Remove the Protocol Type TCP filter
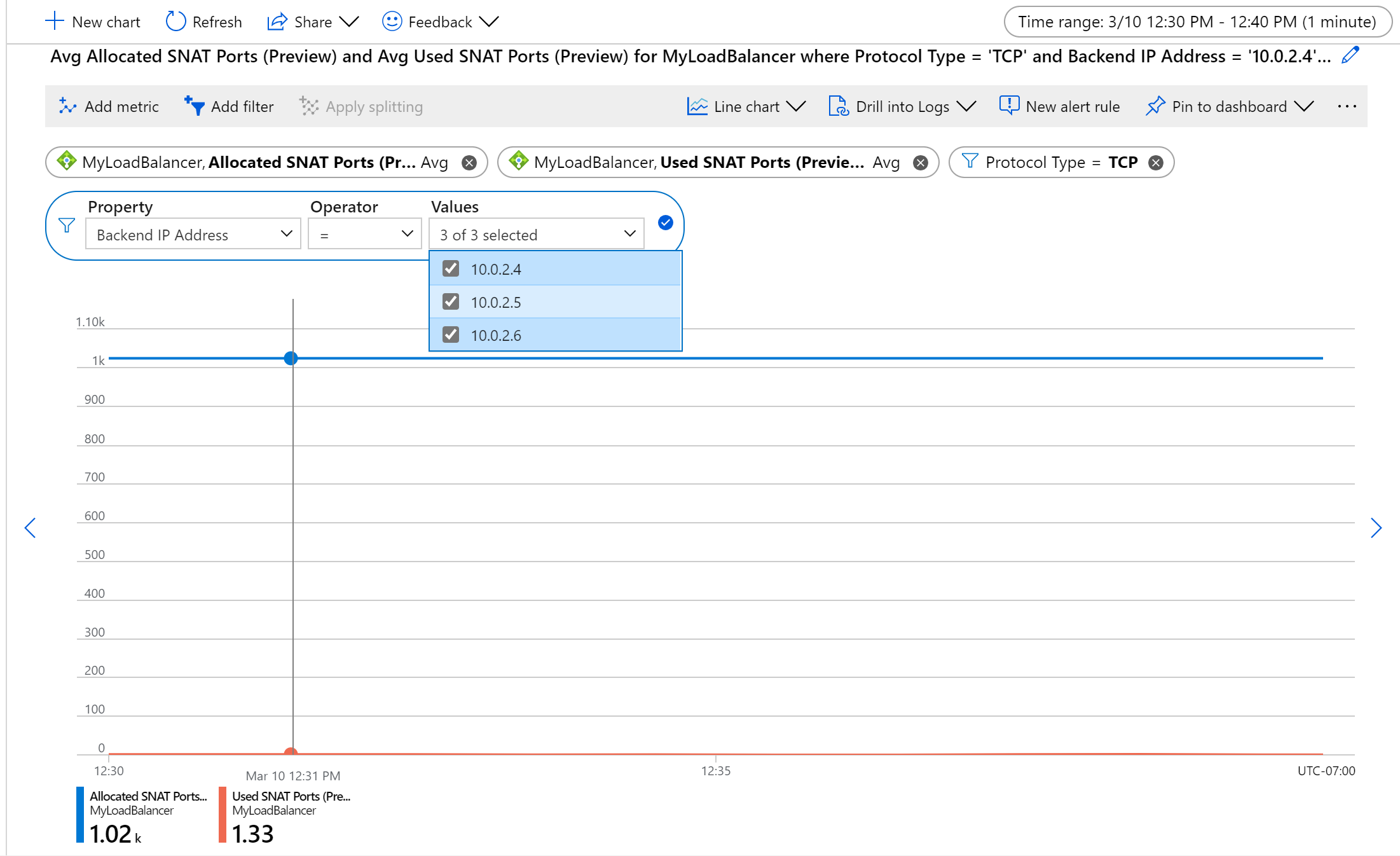1400x856 pixels. (1156, 162)
